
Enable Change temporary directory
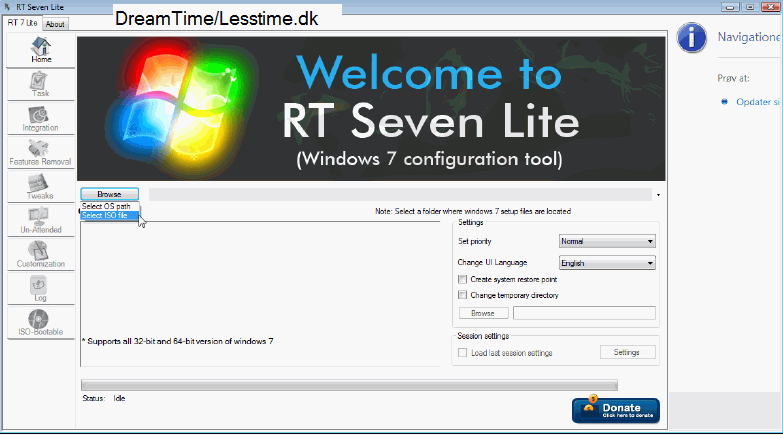point(462,295)
